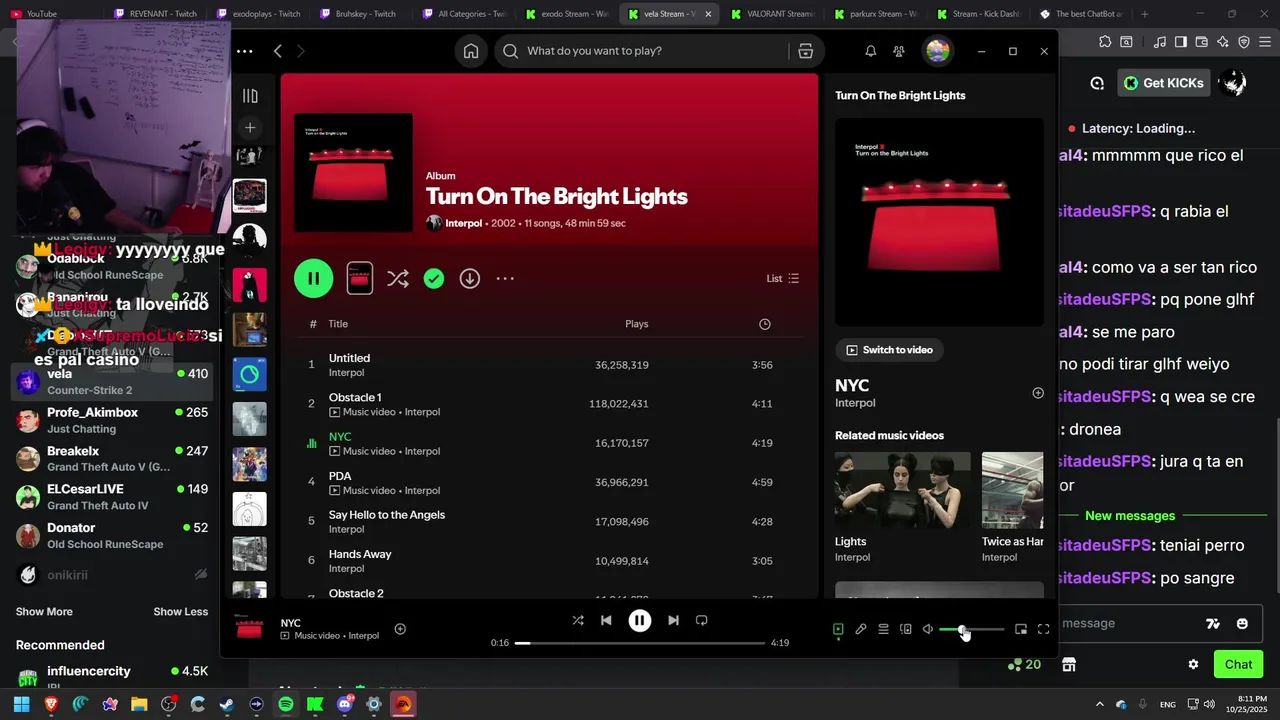
Task: Open the play queue icon
Action: (x=884, y=629)
